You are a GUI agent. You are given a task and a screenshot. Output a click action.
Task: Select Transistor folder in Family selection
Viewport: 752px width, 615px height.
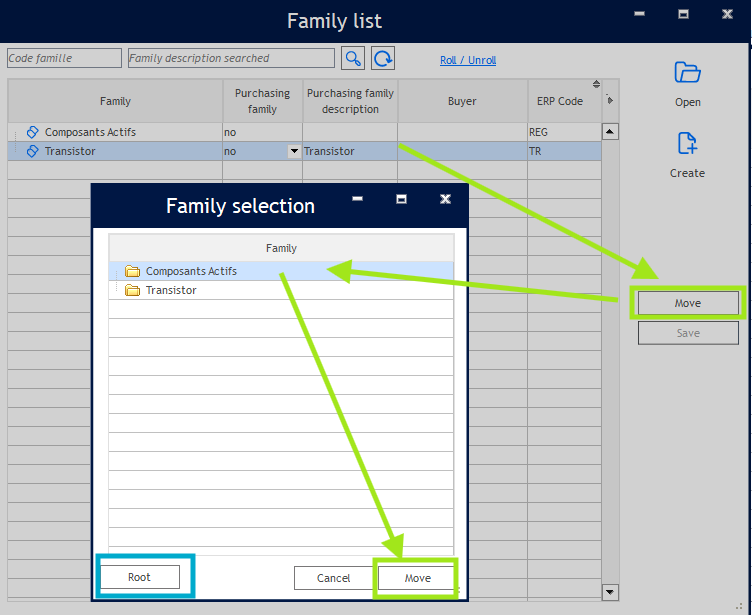coord(171,290)
